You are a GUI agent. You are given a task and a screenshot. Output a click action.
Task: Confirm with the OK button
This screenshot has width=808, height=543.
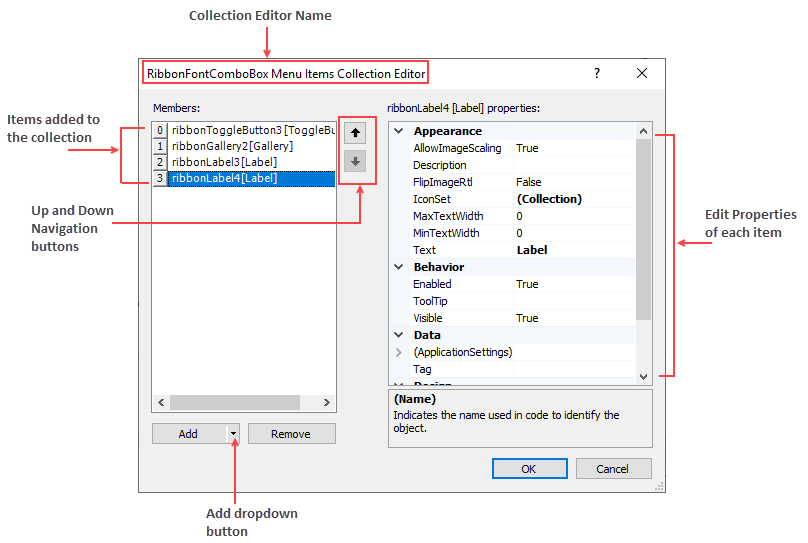(529, 469)
